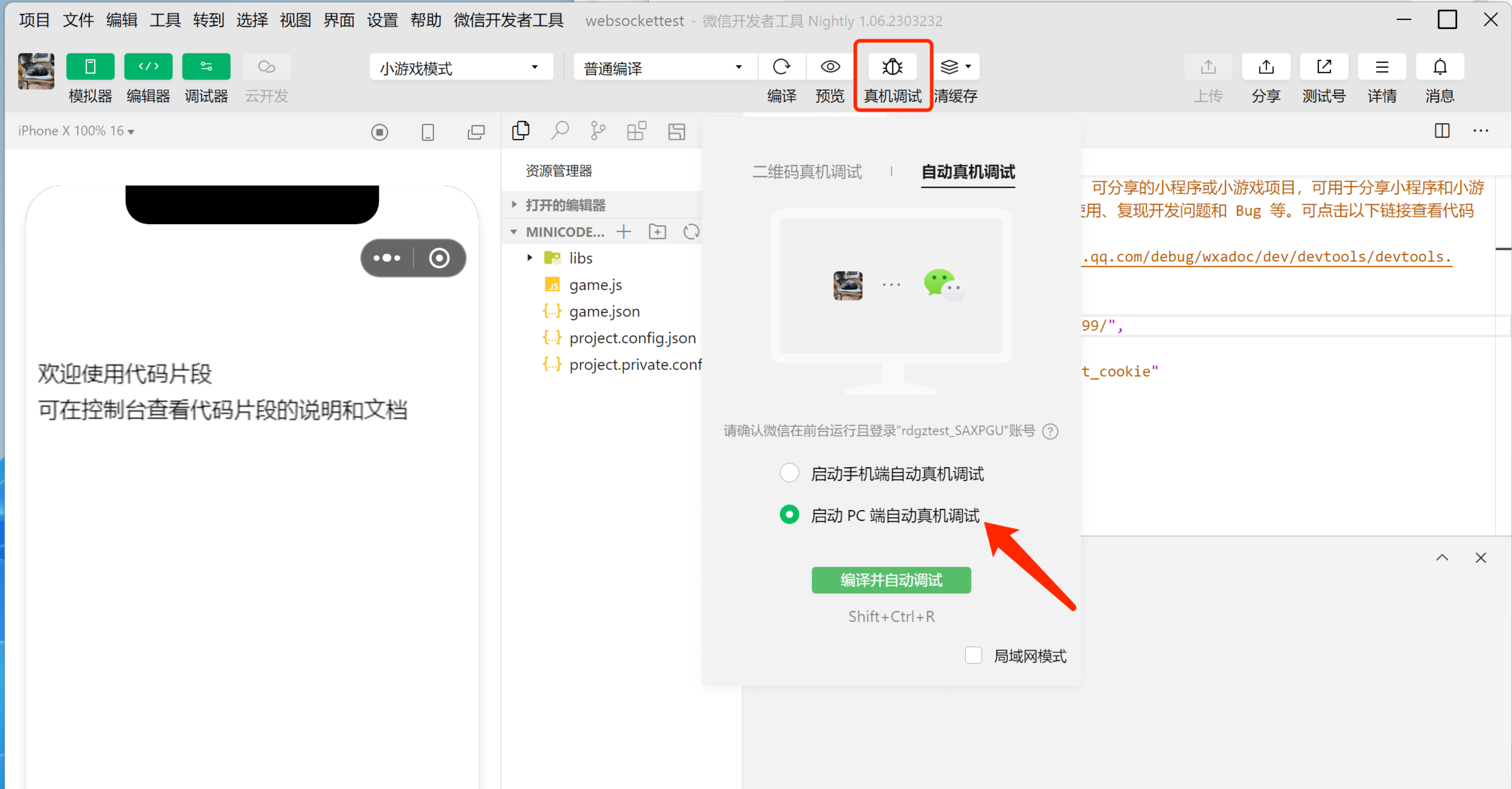
Task: Select 启动 PC 端自动真机调试 radio option
Action: [790, 515]
